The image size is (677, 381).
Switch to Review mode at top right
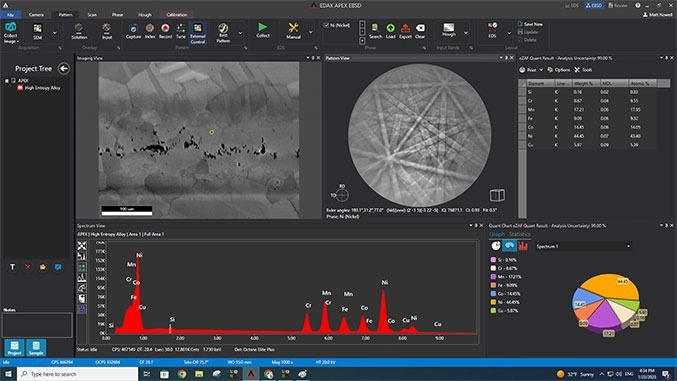point(618,6)
